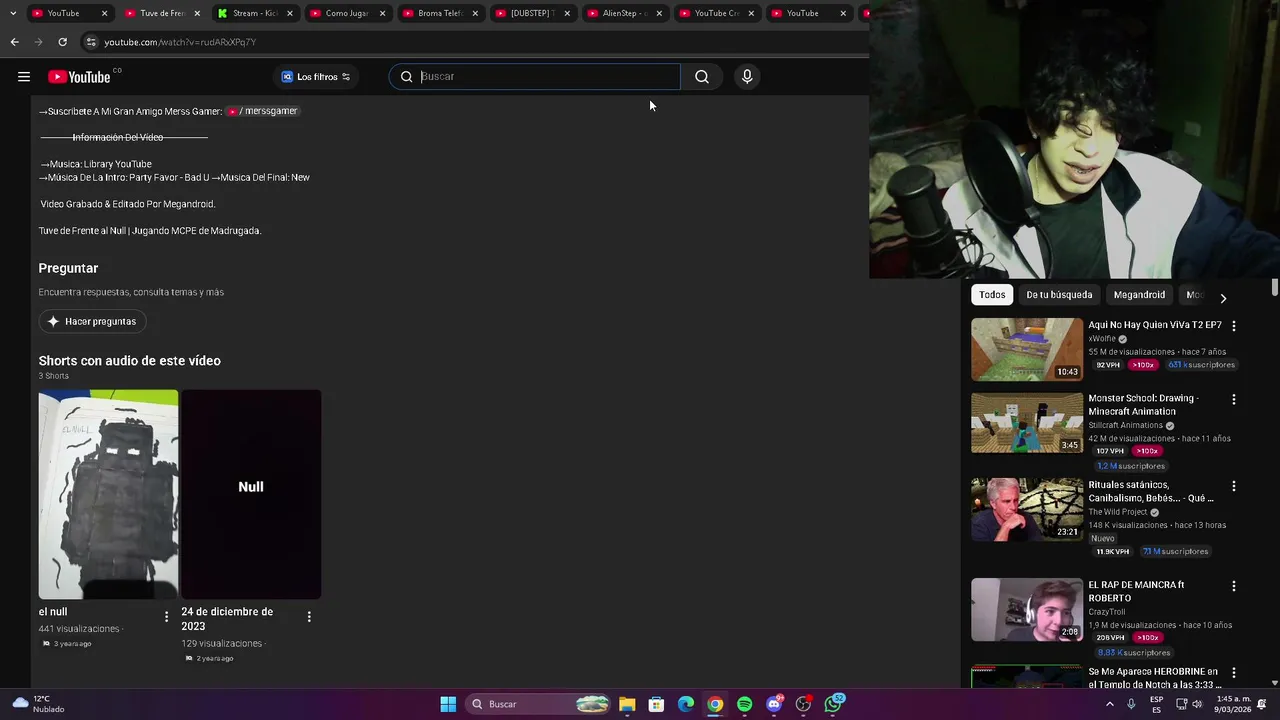The width and height of the screenshot is (1280, 720).
Task: Click the Windows taskbar Buscar search box
Action: click(x=539, y=704)
